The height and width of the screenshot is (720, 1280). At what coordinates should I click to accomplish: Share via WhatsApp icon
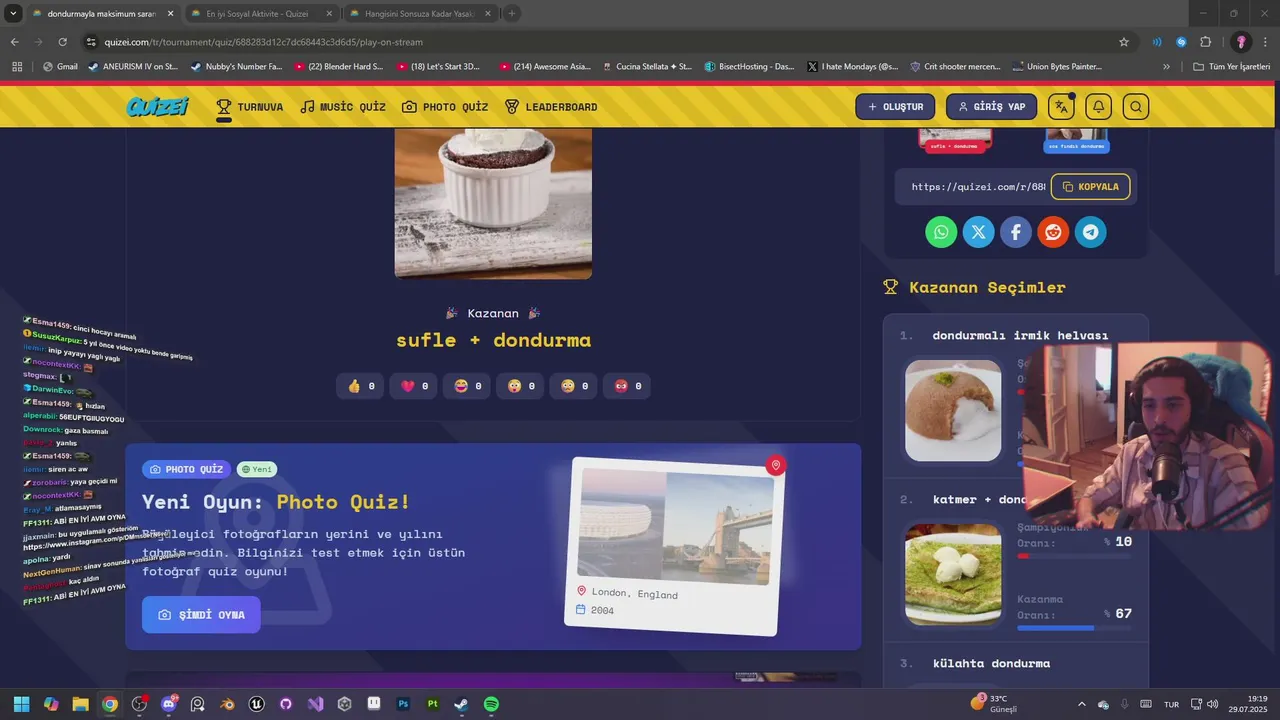pos(941,232)
